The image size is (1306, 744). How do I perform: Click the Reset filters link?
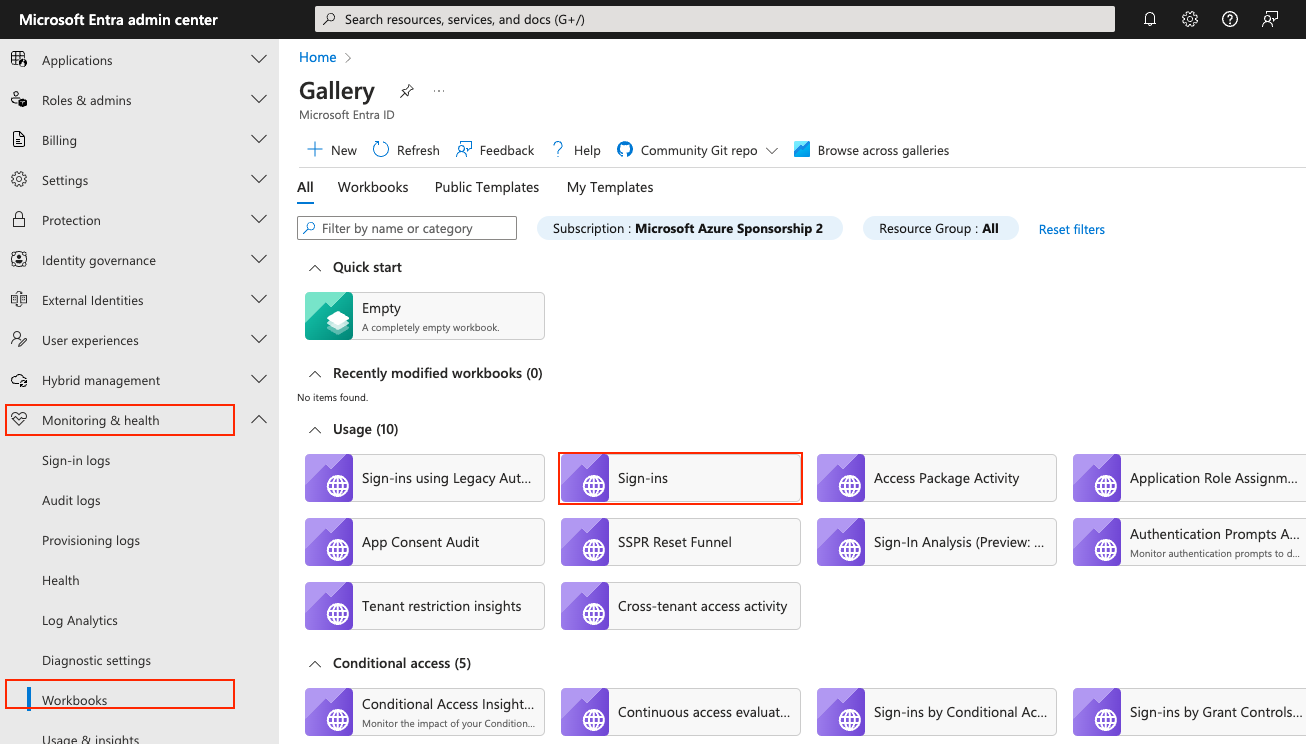(1071, 229)
